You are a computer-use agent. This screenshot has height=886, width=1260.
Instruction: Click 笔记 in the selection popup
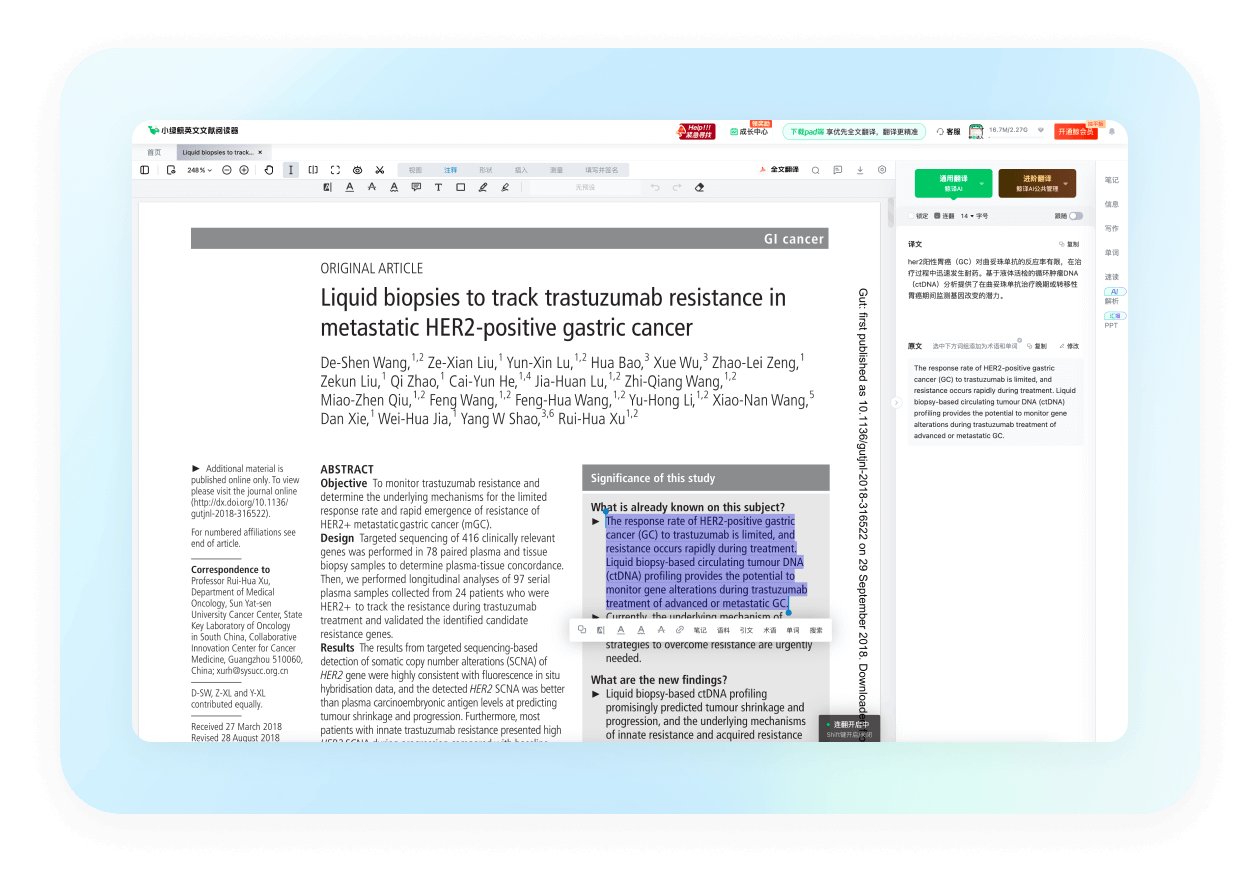[700, 630]
